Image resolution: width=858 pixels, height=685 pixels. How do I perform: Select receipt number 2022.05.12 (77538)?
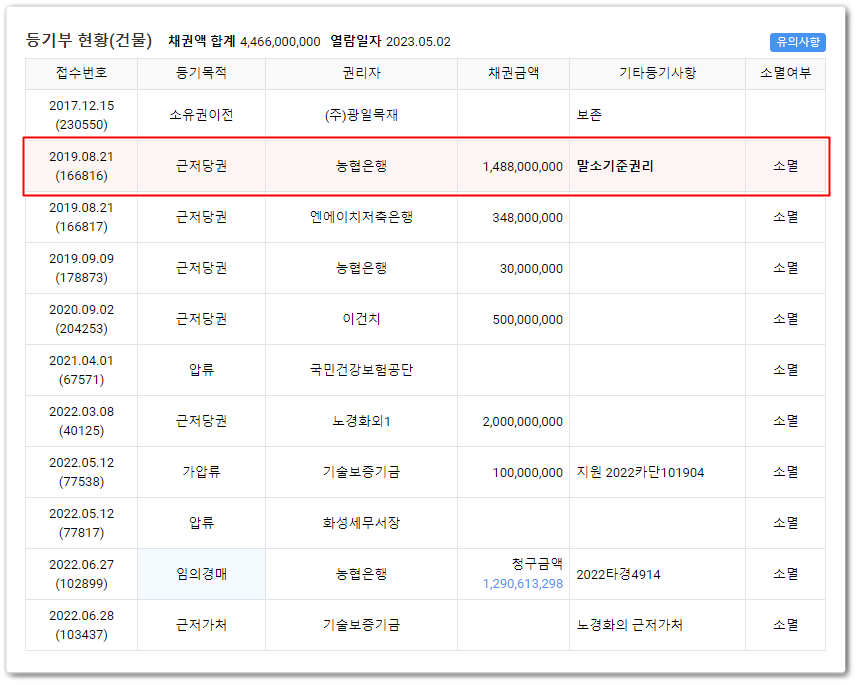pyautogui.click(x=82, y=472)
